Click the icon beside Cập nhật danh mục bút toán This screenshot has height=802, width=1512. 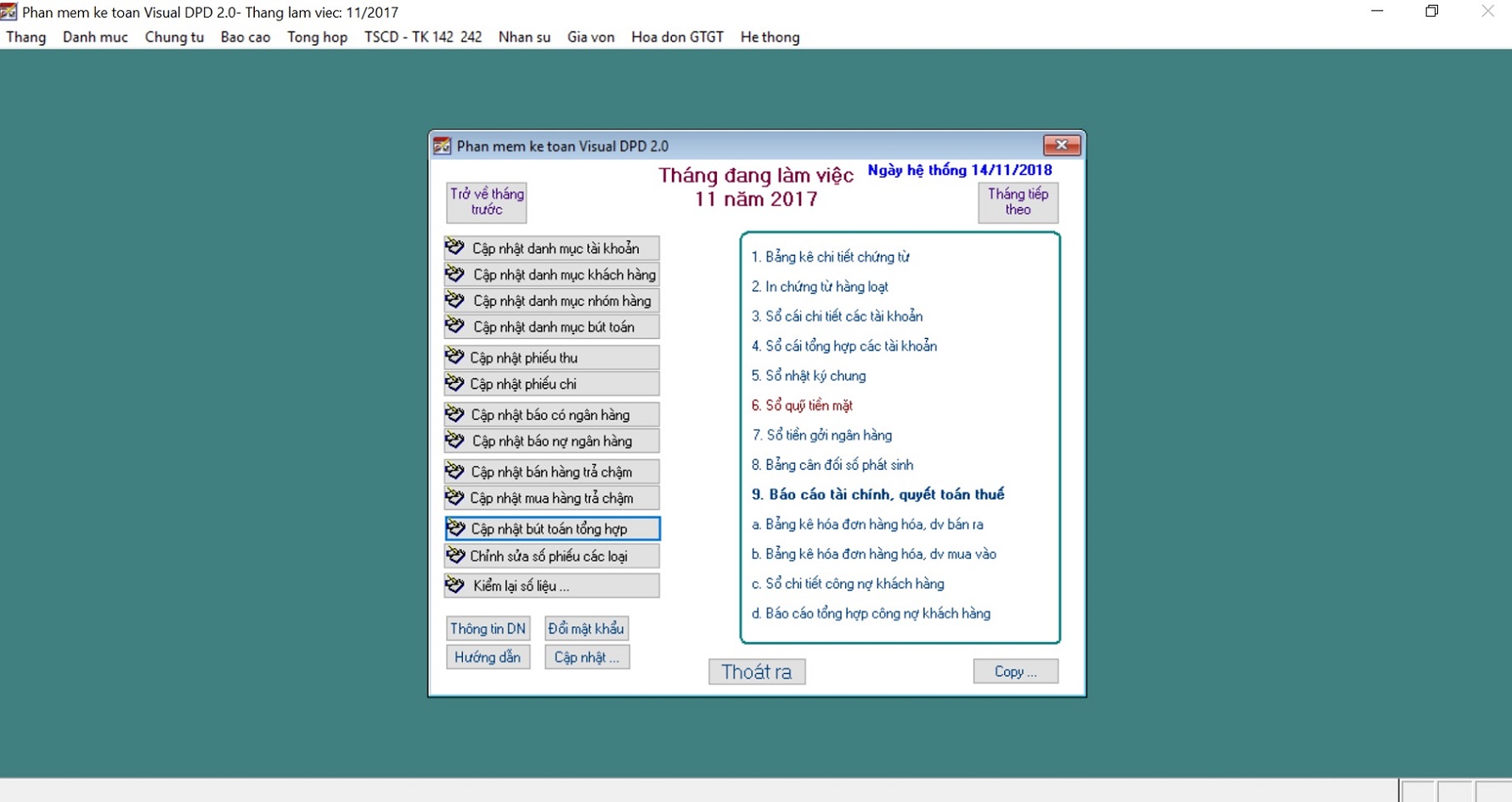tap(455, 326)
